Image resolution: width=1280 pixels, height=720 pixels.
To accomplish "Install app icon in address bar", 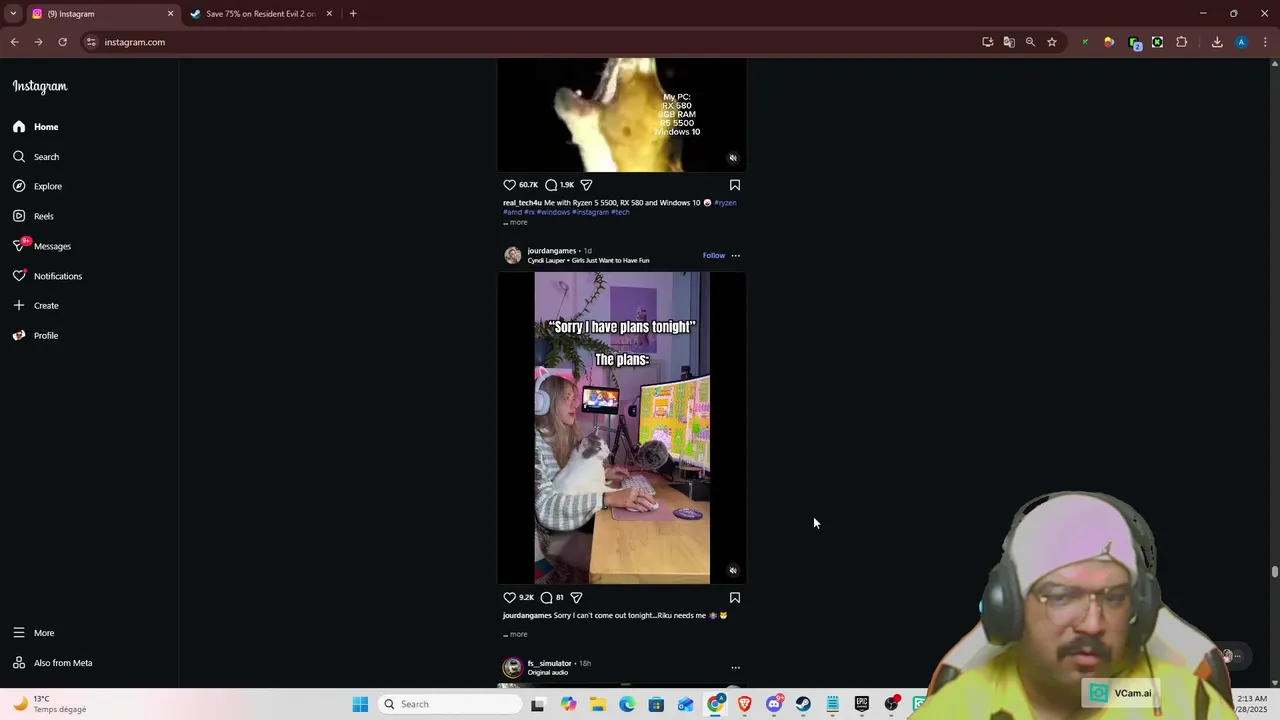I will click(988, 42).
